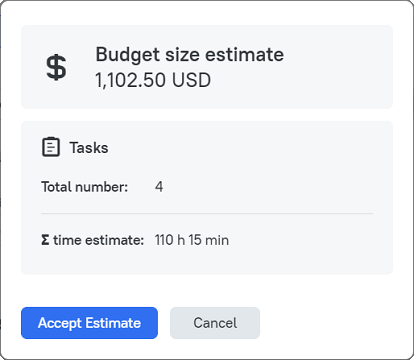Click the USD currency code text
The height and width of the screenshot is (360, 414).
[x=191, y=80]
